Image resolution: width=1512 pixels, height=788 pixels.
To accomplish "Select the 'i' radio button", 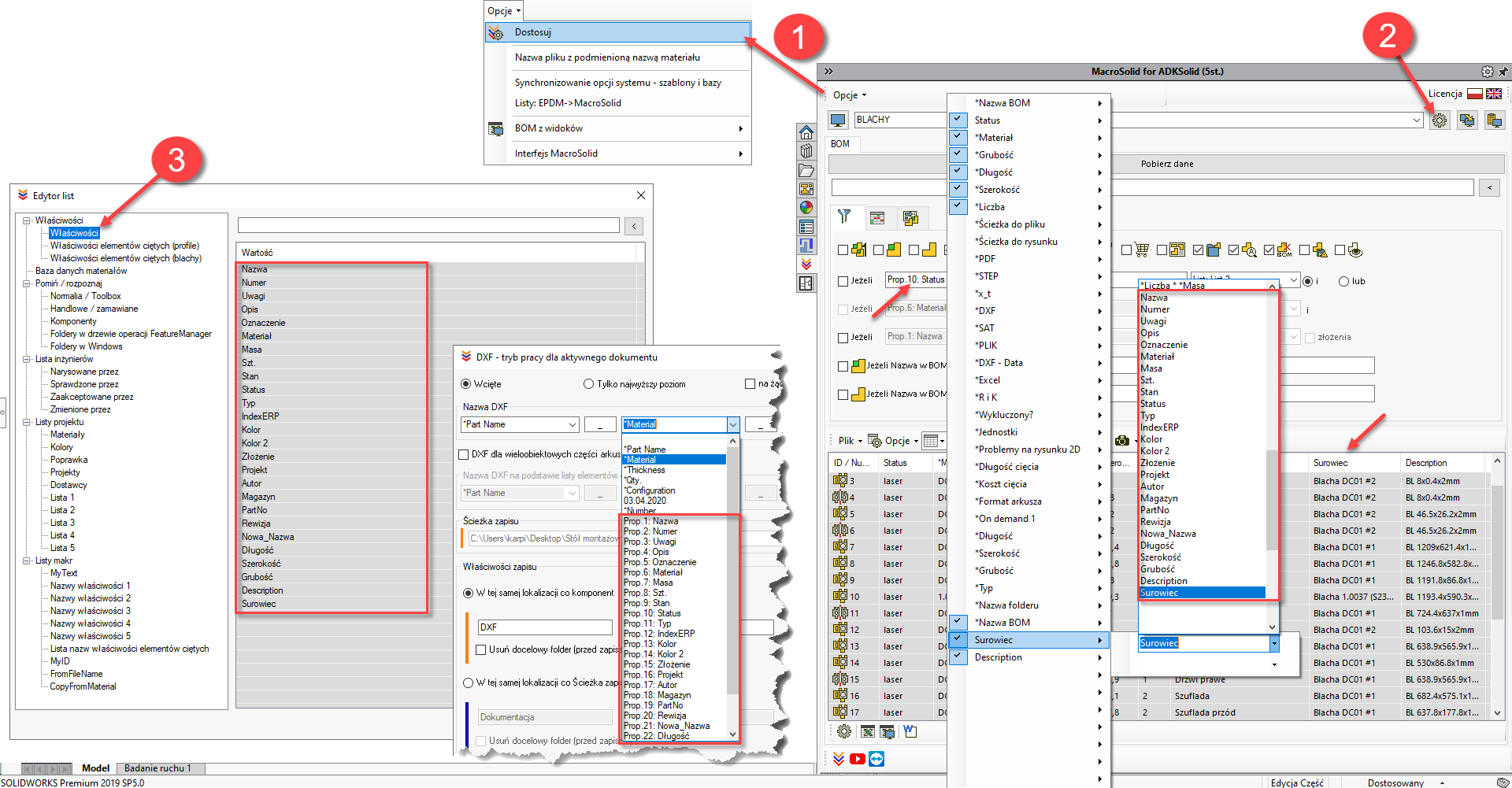I will (x=1308, y=281).
